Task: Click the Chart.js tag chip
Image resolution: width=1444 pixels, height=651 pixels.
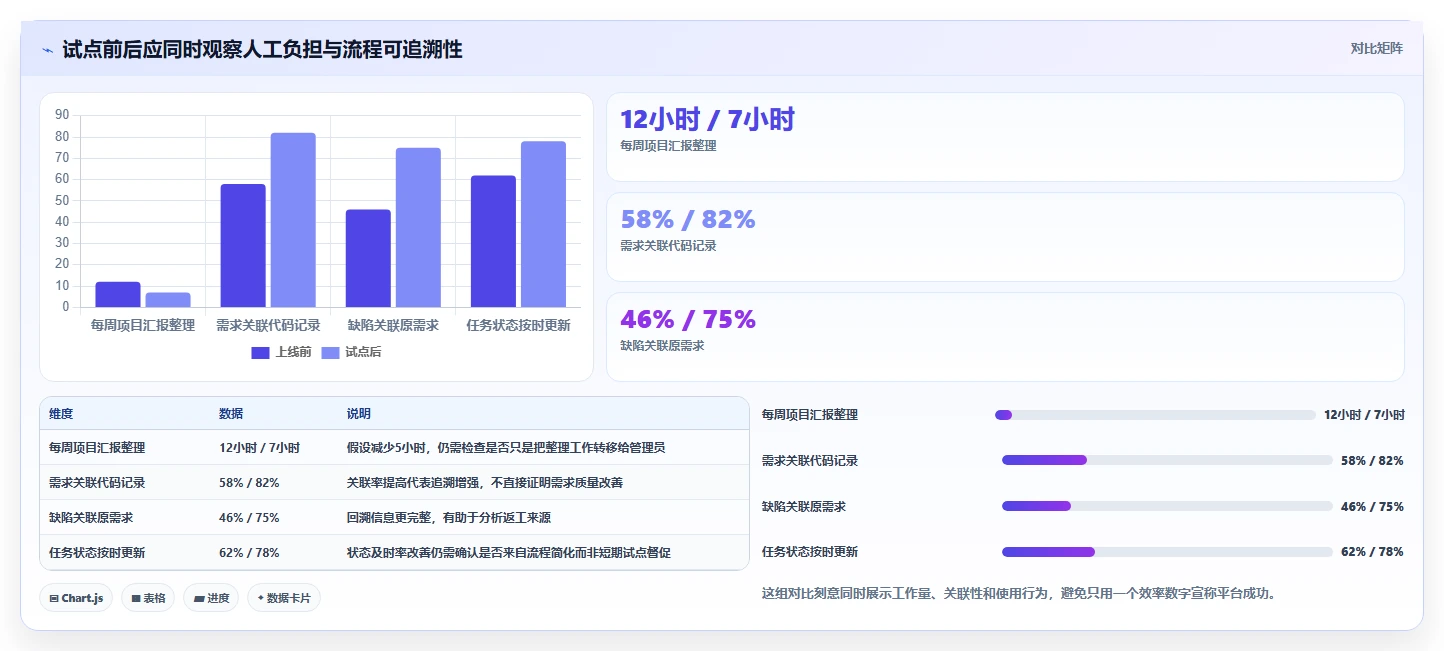Action: (x=77, y=598)
